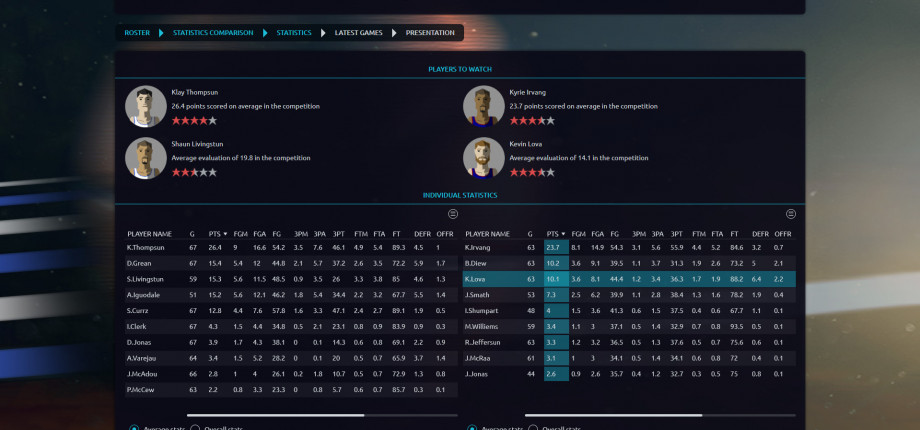The height and width of the screenshot is (430, 920).
Task: Select I.Clerk row in left table
Action: click(x=291, y=327)
